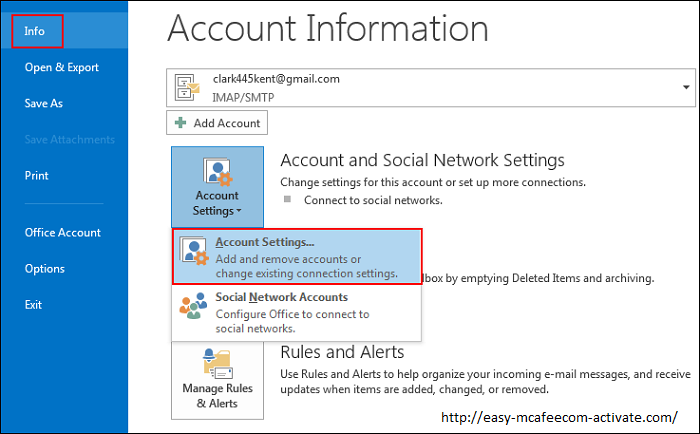This screenshot has width=700, height=434.
Task: Click the 'Change settings for this account' description
Action: 433,183
